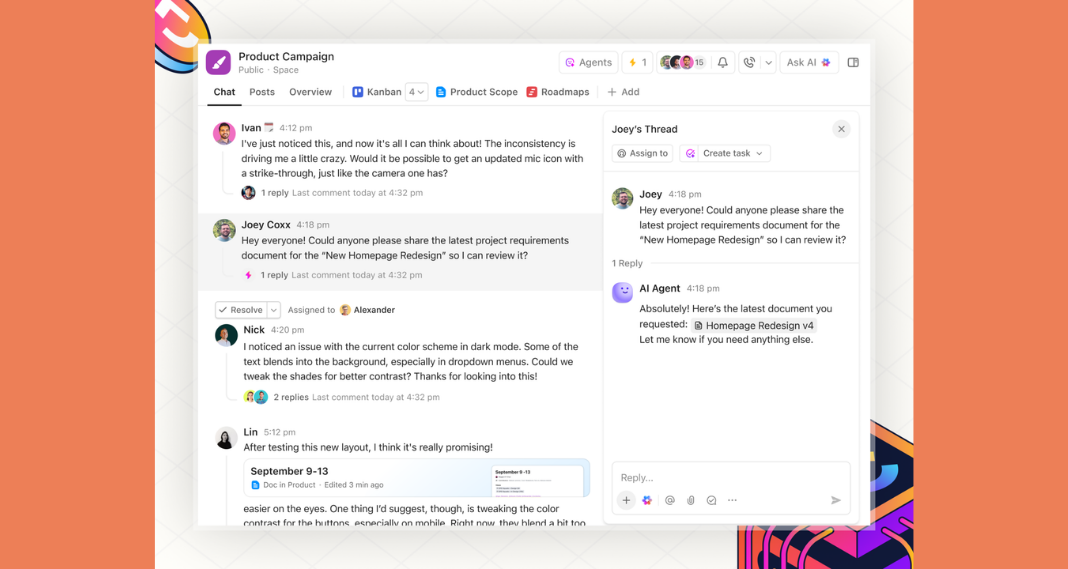The height and width of the screenshot is (569, 1068).
Task: Click the AI sparkle icon in reply toolbar
Action: click(x=647, y=500)
